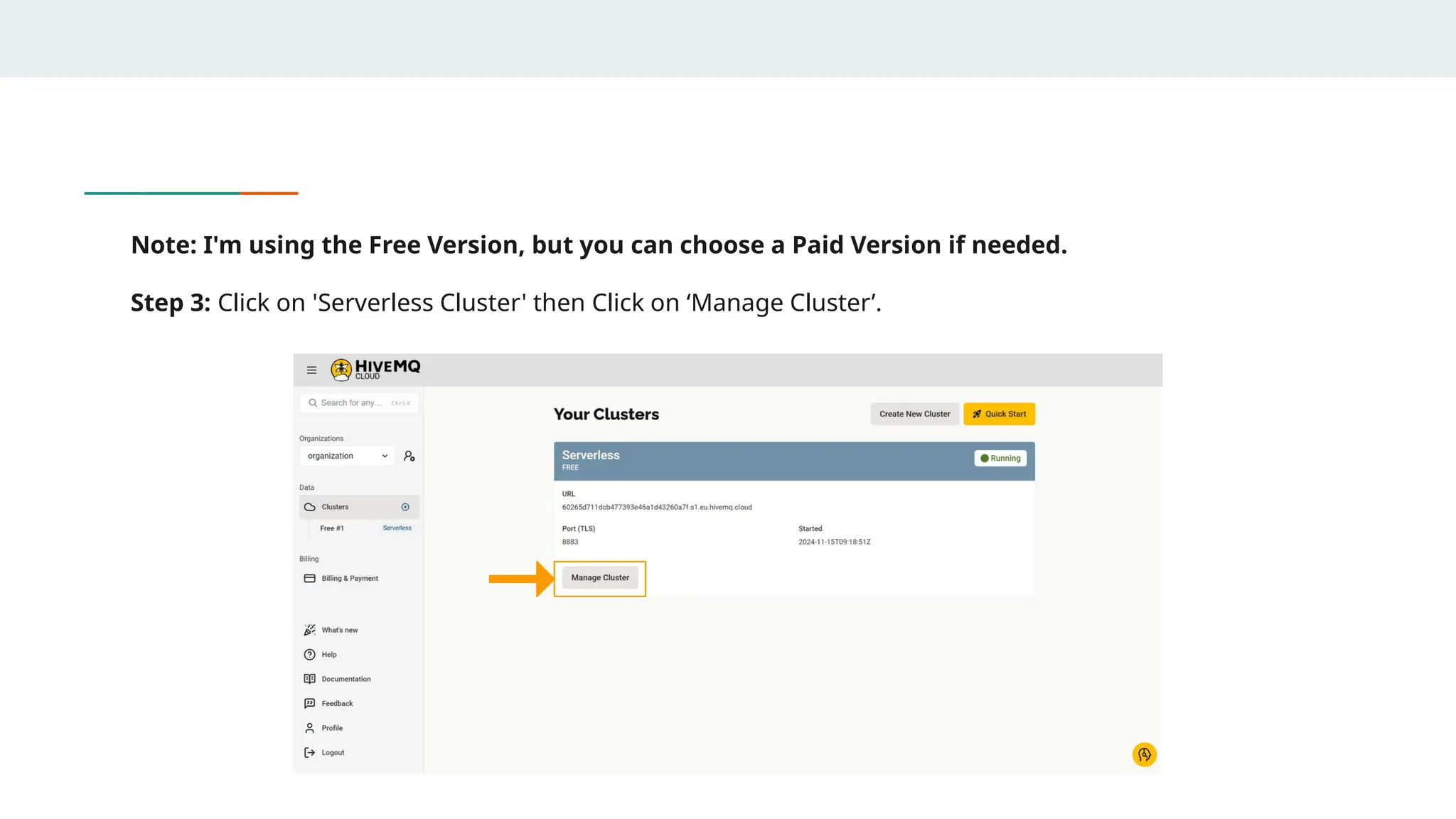Click the manage organization user icon
Image resolution: width=1456 pixels, height=819 pixels.
click(409, 456)
